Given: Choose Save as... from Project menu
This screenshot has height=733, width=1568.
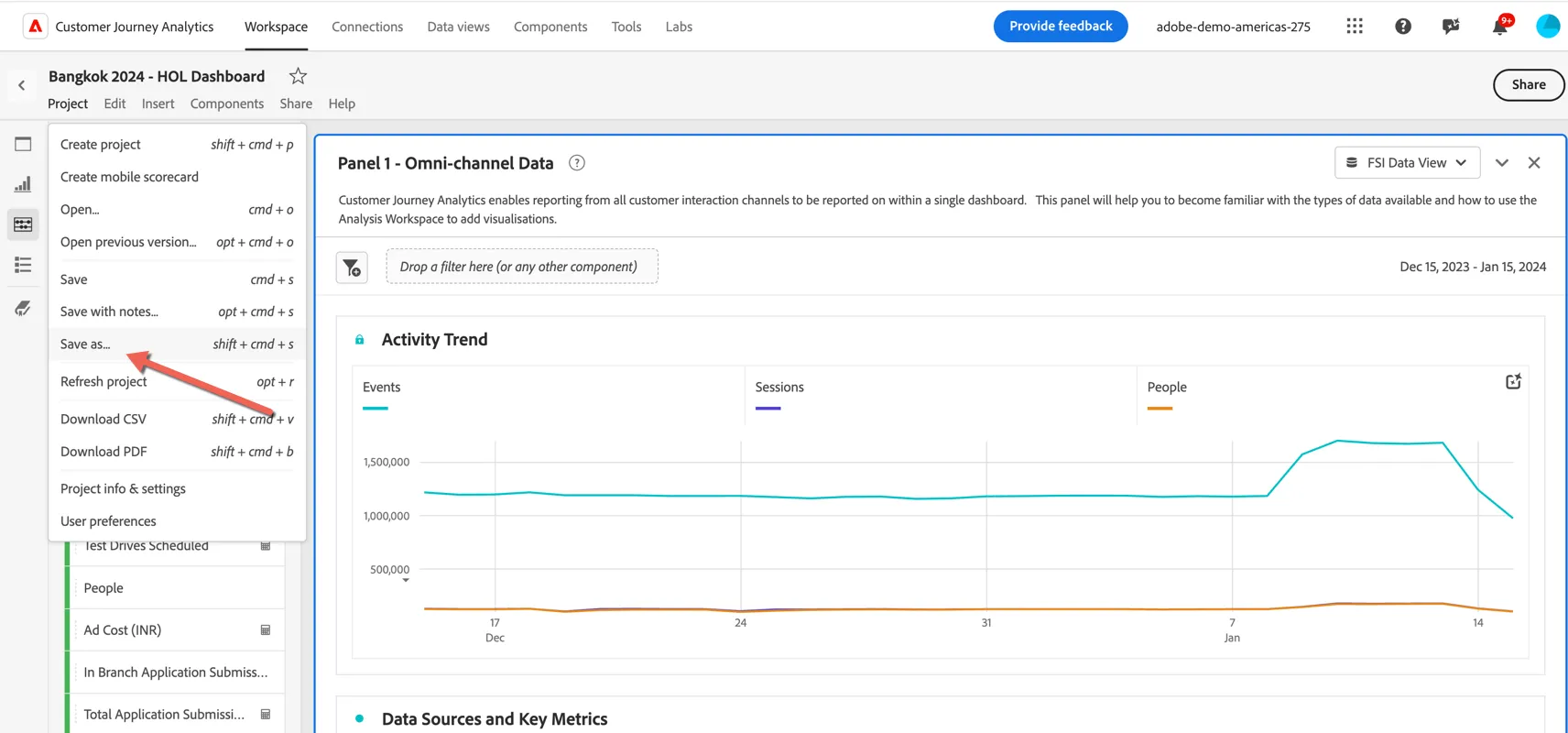Looking at the screenshot, I should pos(177,345).
